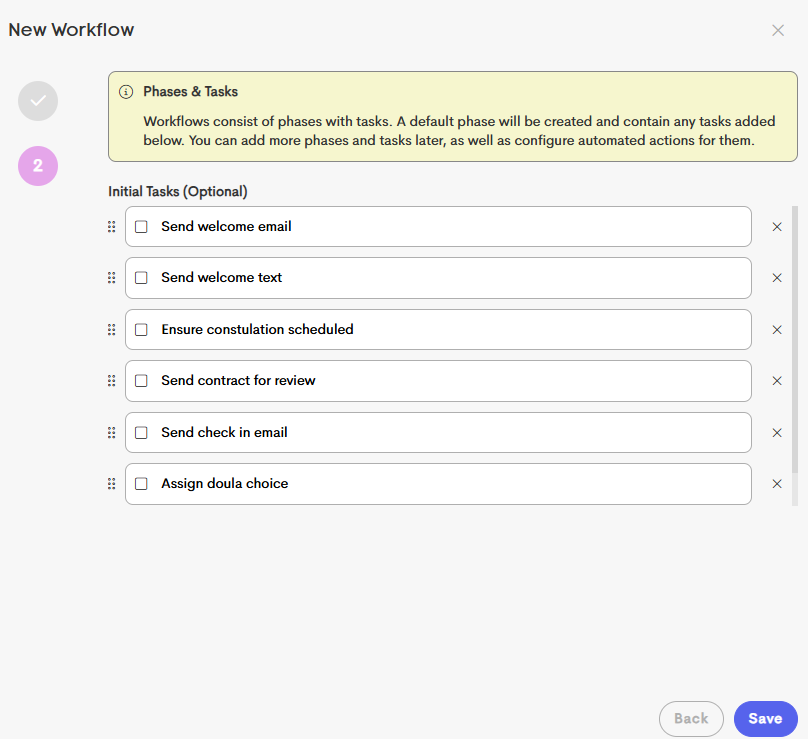Click drag handle for Send welcome email

point(111,227)
